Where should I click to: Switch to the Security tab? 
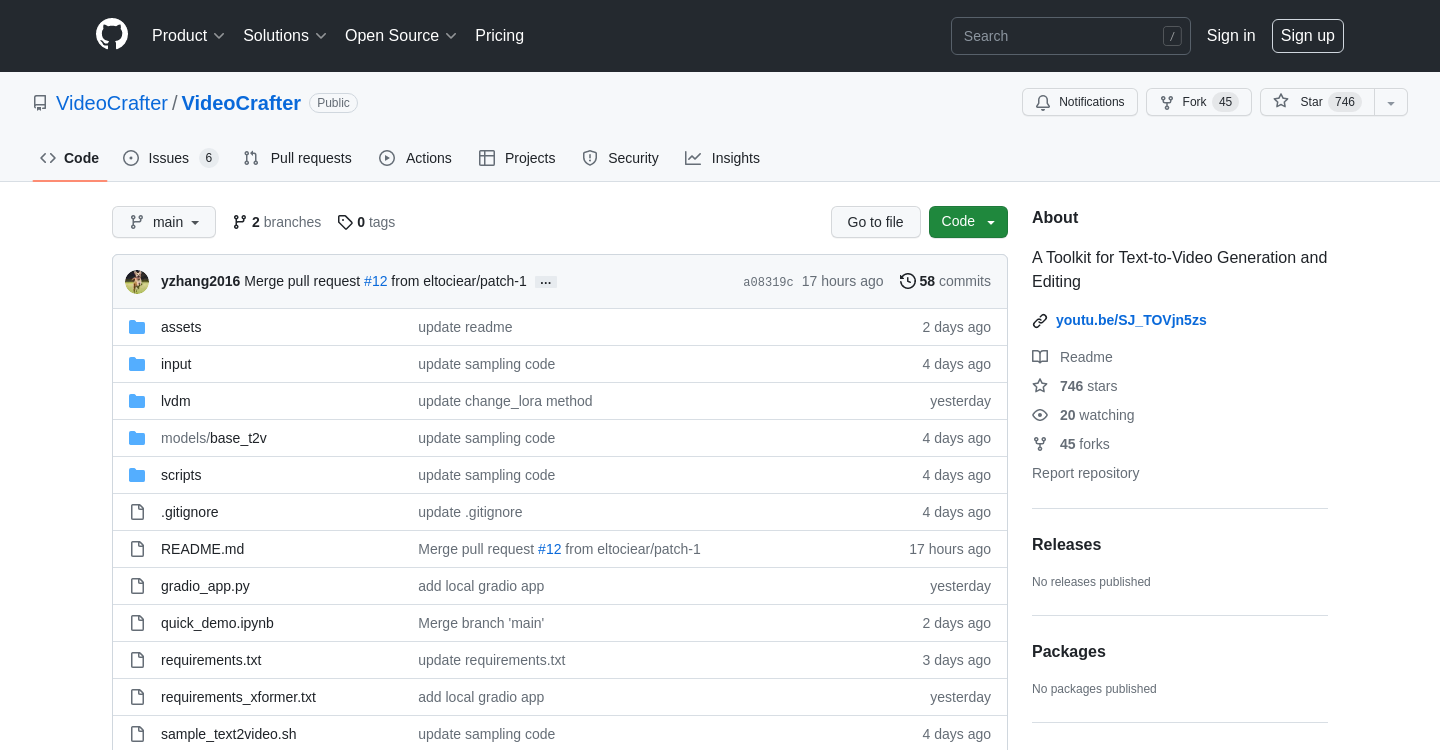[620, 158]
